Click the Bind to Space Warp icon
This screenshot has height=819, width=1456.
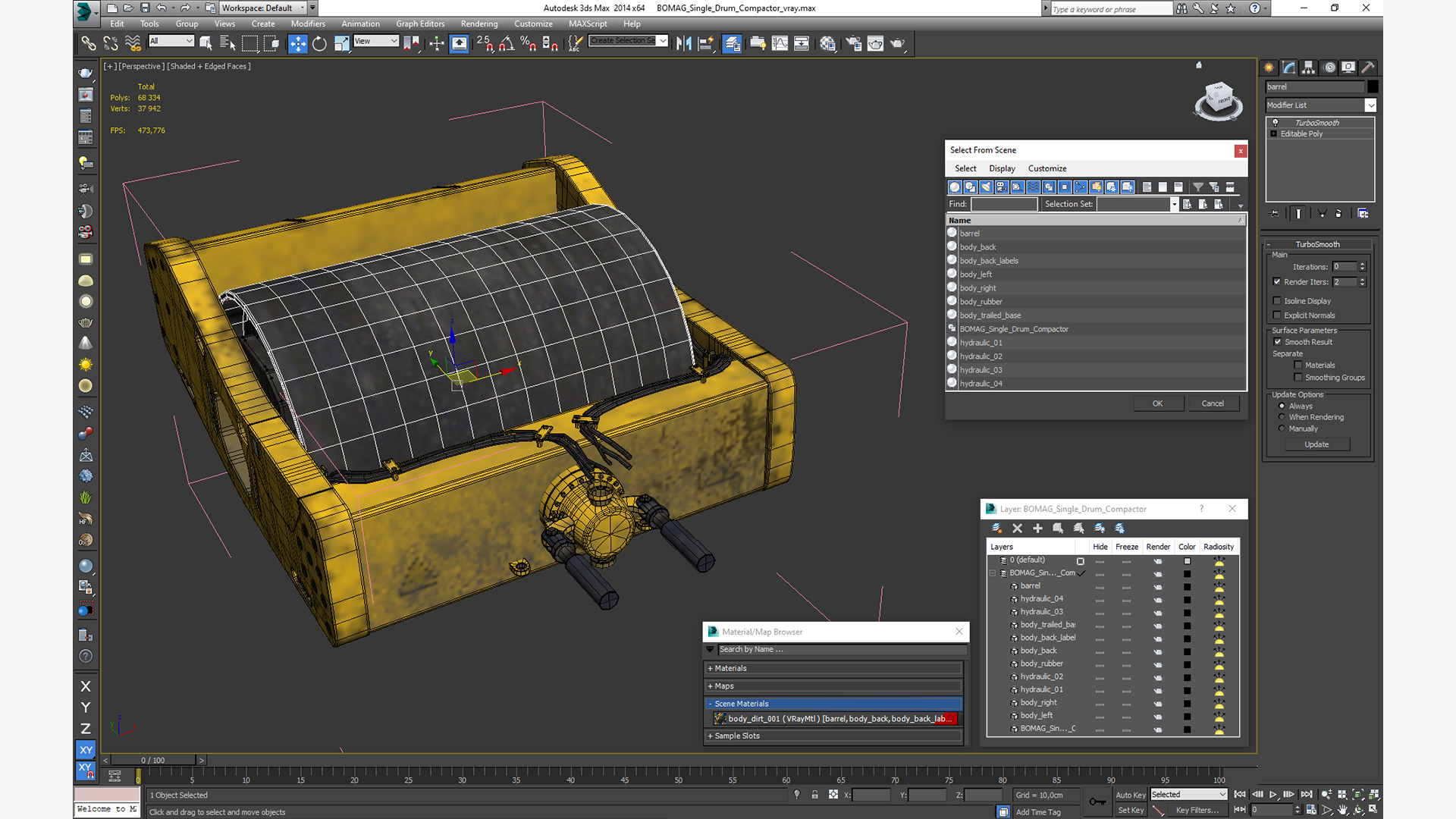133,43
